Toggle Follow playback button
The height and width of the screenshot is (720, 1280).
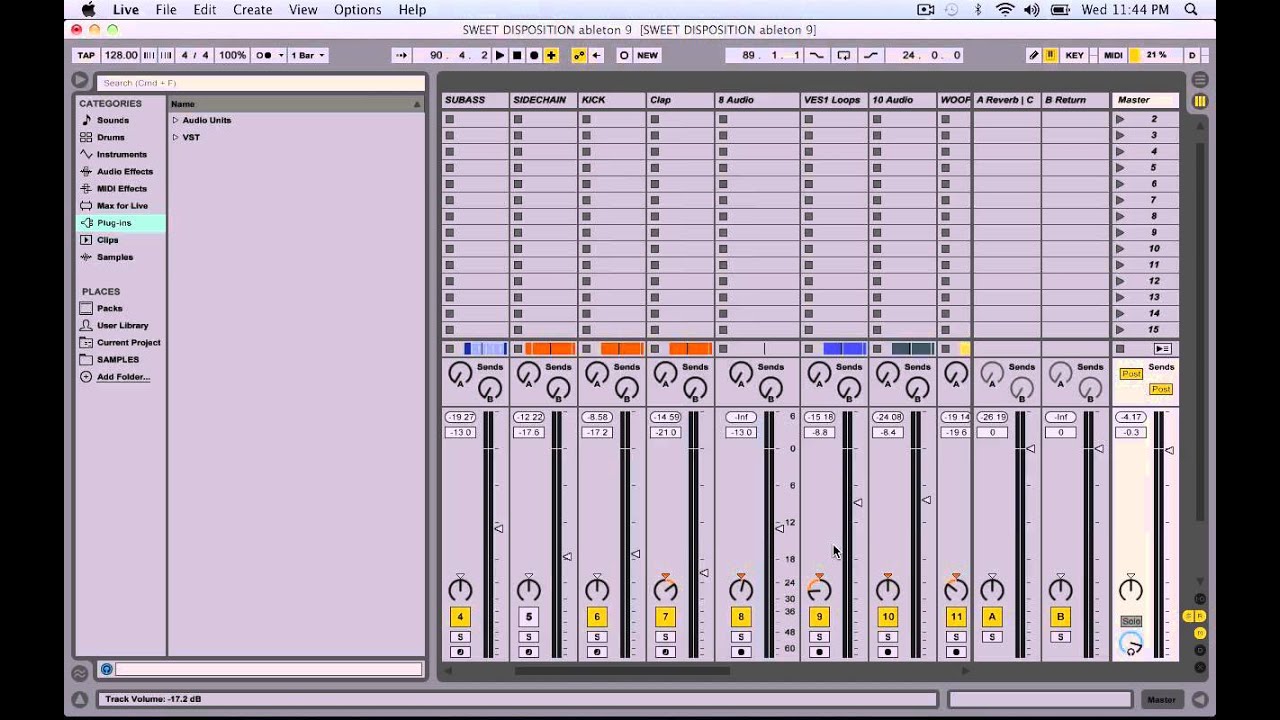[x=401, y=55]
